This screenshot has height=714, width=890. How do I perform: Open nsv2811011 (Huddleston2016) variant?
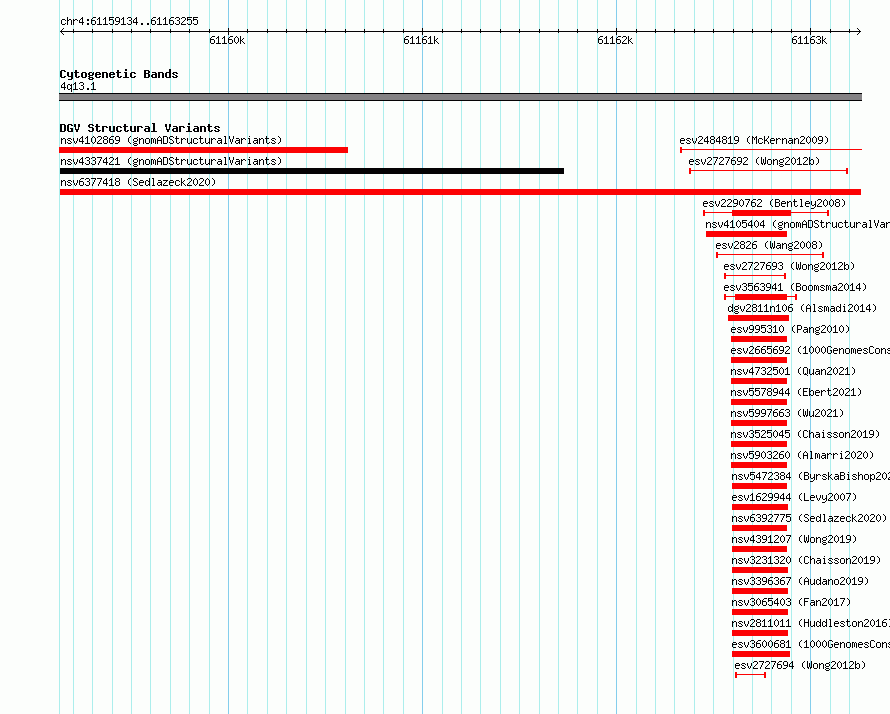(811, 623)
